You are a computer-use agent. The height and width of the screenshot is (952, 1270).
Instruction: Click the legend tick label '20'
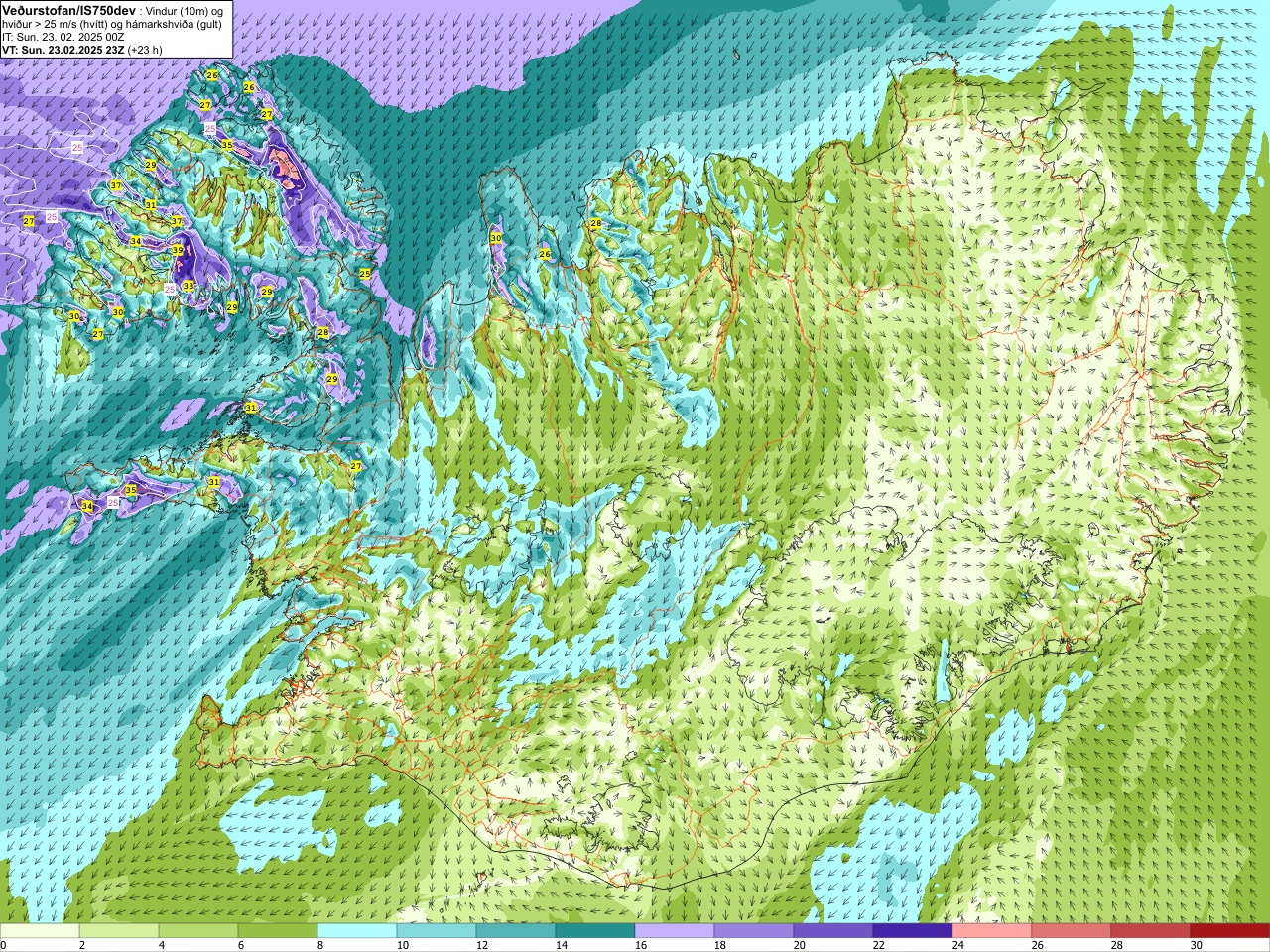tap(800, 945)
